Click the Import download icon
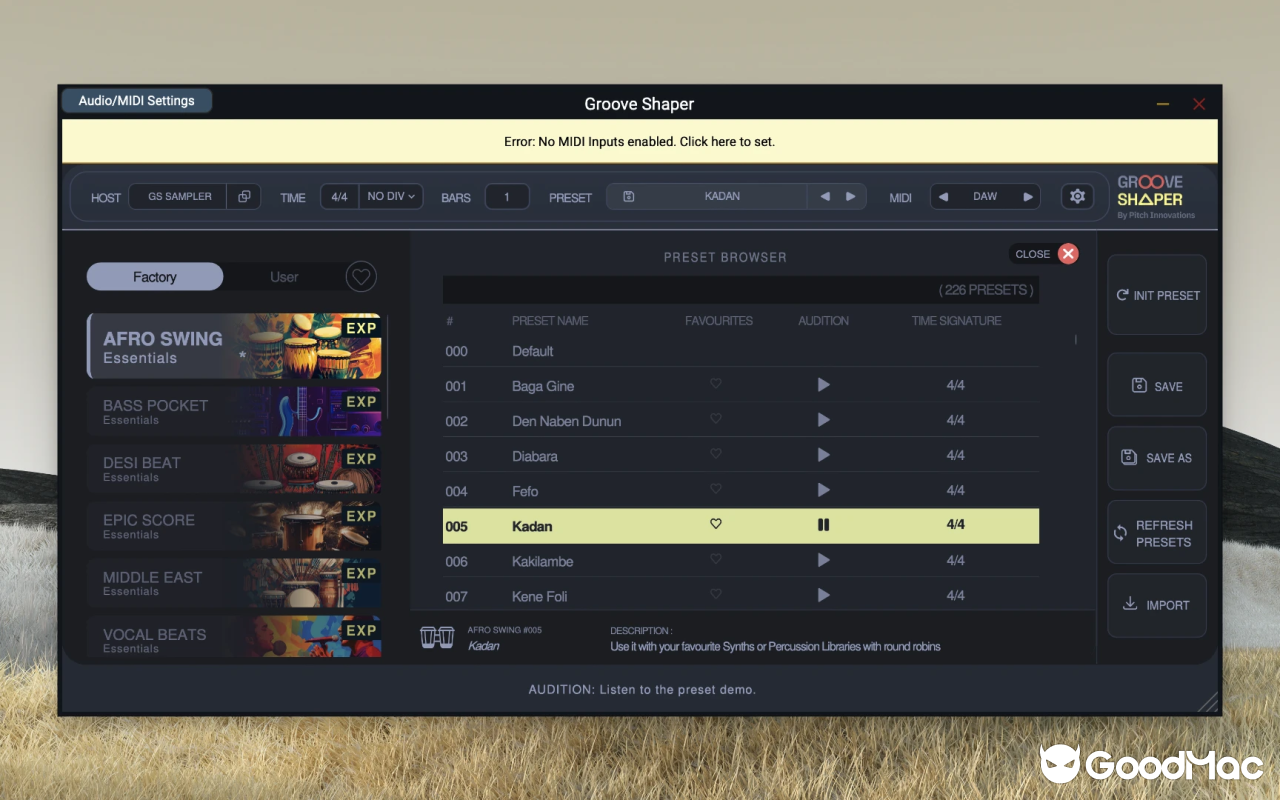The width and height of the screenshot is (1280, 800). pyautogui.click(x=1128, y=605)
